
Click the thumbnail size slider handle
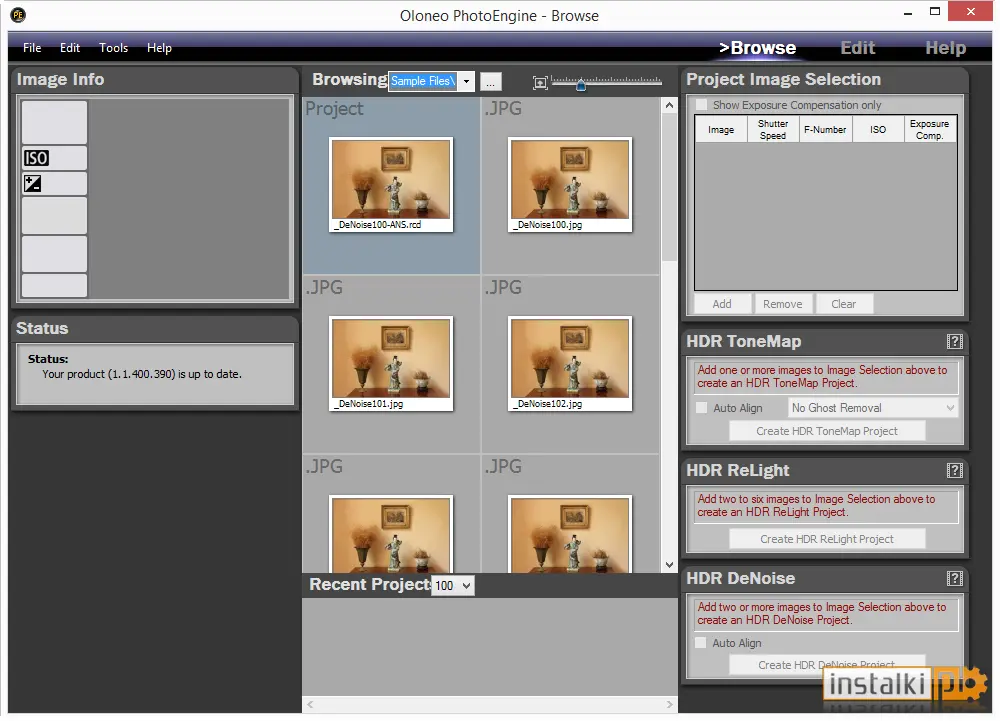point(581,84)
